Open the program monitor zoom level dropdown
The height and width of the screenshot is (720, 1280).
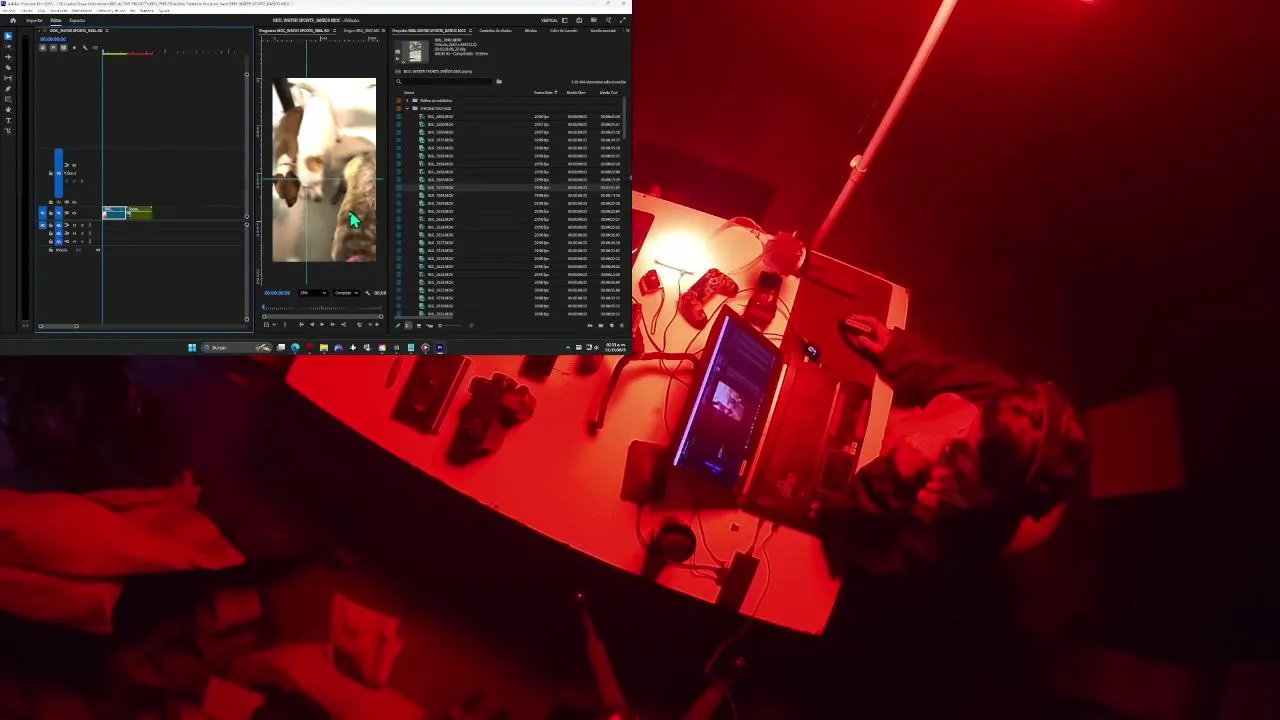click(x=313, y=293)
